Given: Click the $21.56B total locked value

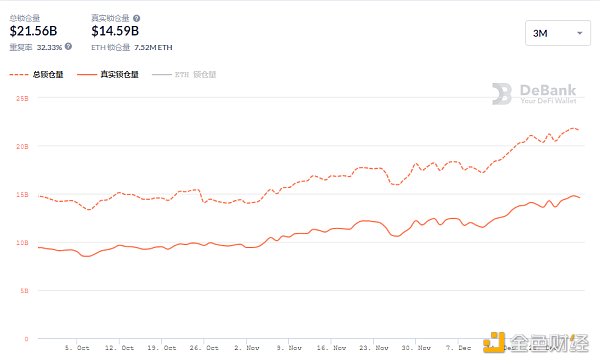Looking at the screenshot, I should 33,31.
